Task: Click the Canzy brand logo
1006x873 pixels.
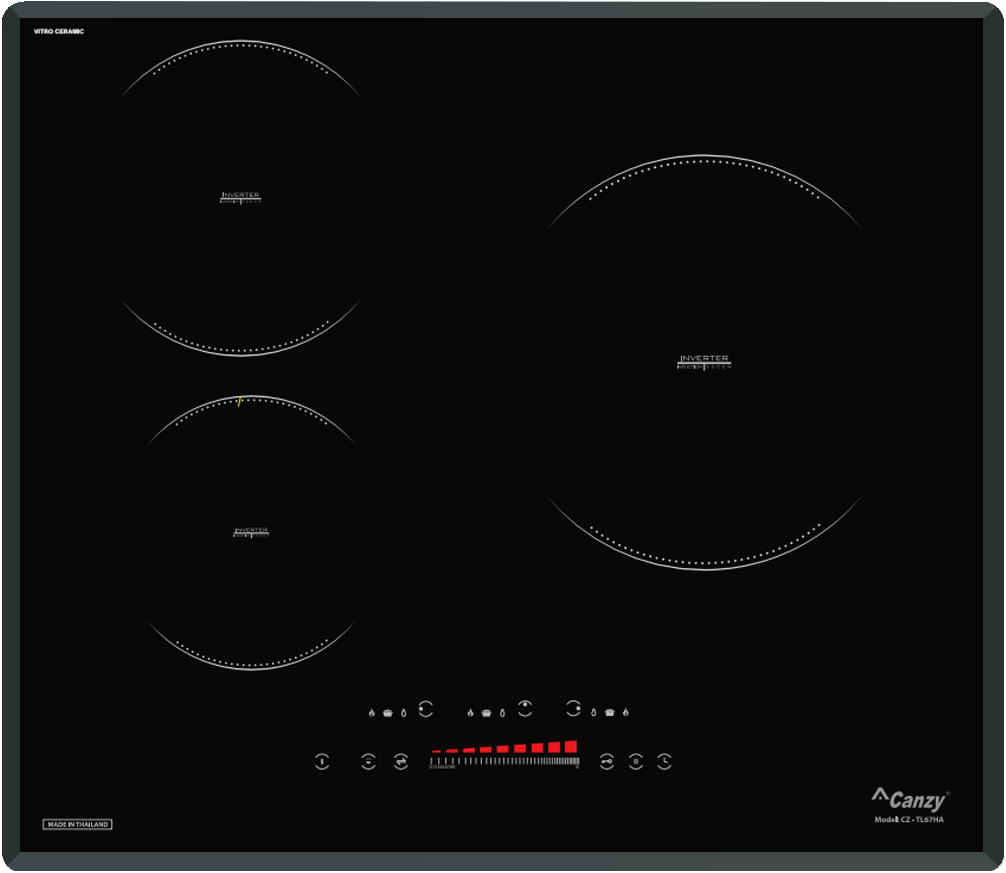Action: [x=910, y=799]
